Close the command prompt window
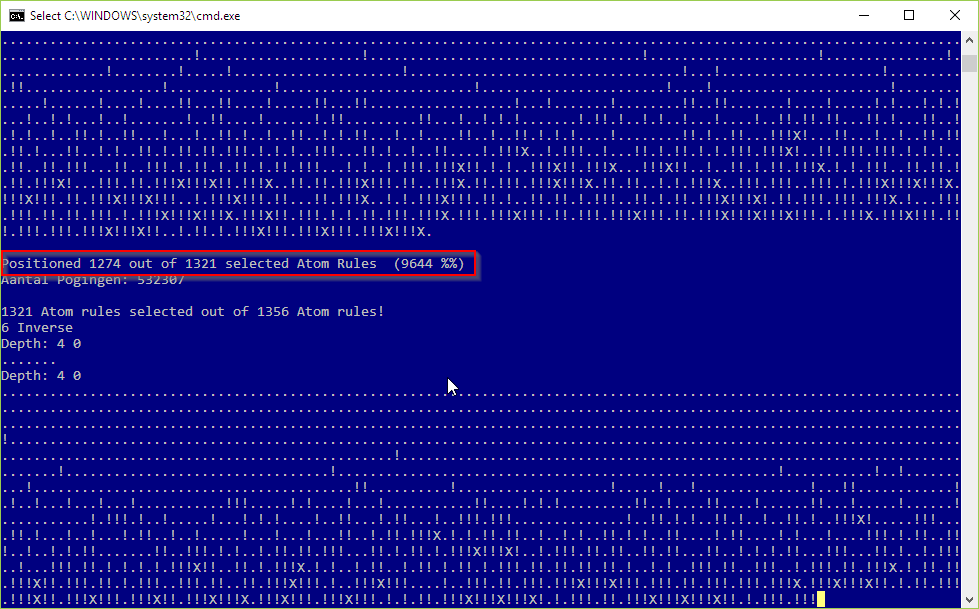The height and width of the screenshot is (609, 979). (955, 16)
